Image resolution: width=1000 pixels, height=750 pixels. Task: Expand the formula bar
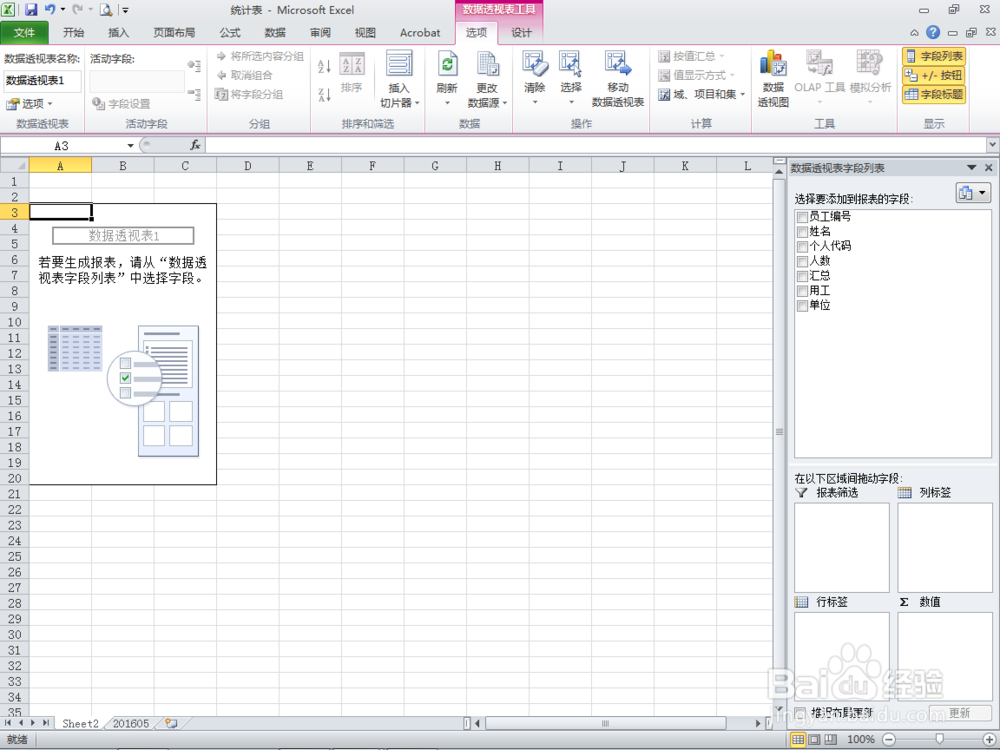(x=992, y=145)
